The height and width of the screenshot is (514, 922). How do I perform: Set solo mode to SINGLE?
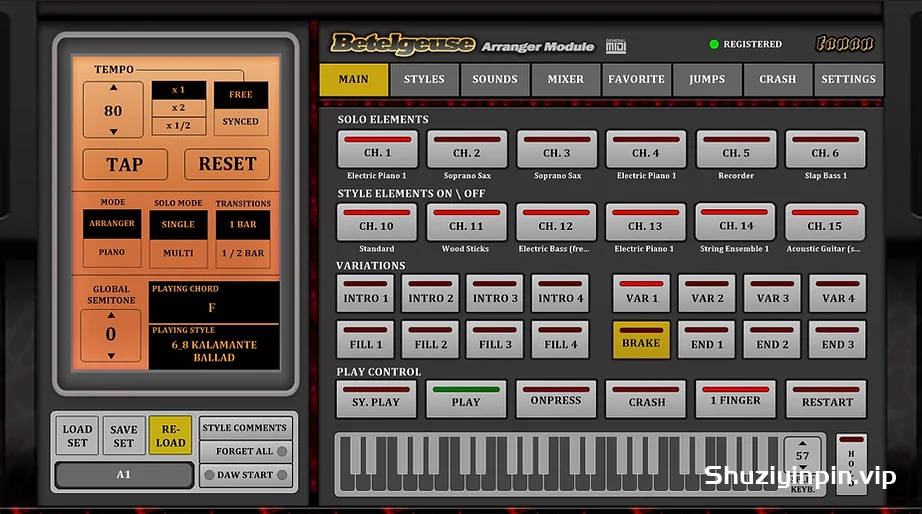coord(178,225)
